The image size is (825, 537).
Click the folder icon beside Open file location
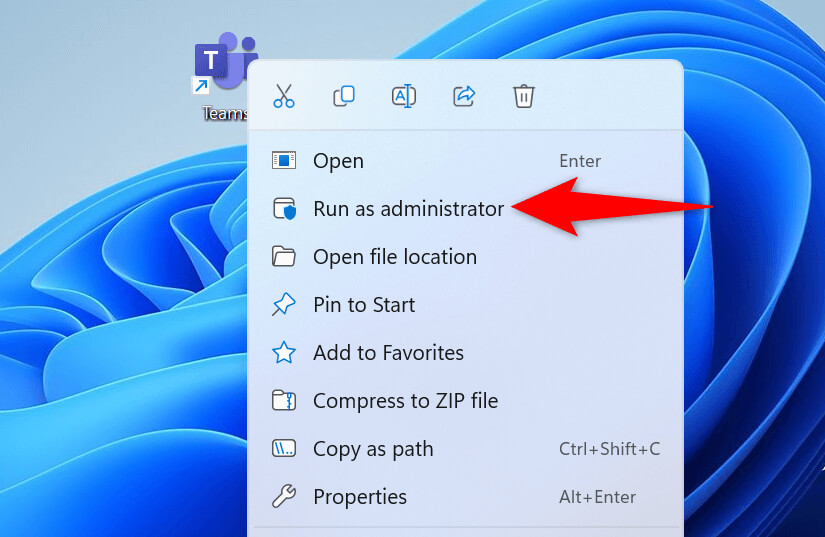point(284,257)
